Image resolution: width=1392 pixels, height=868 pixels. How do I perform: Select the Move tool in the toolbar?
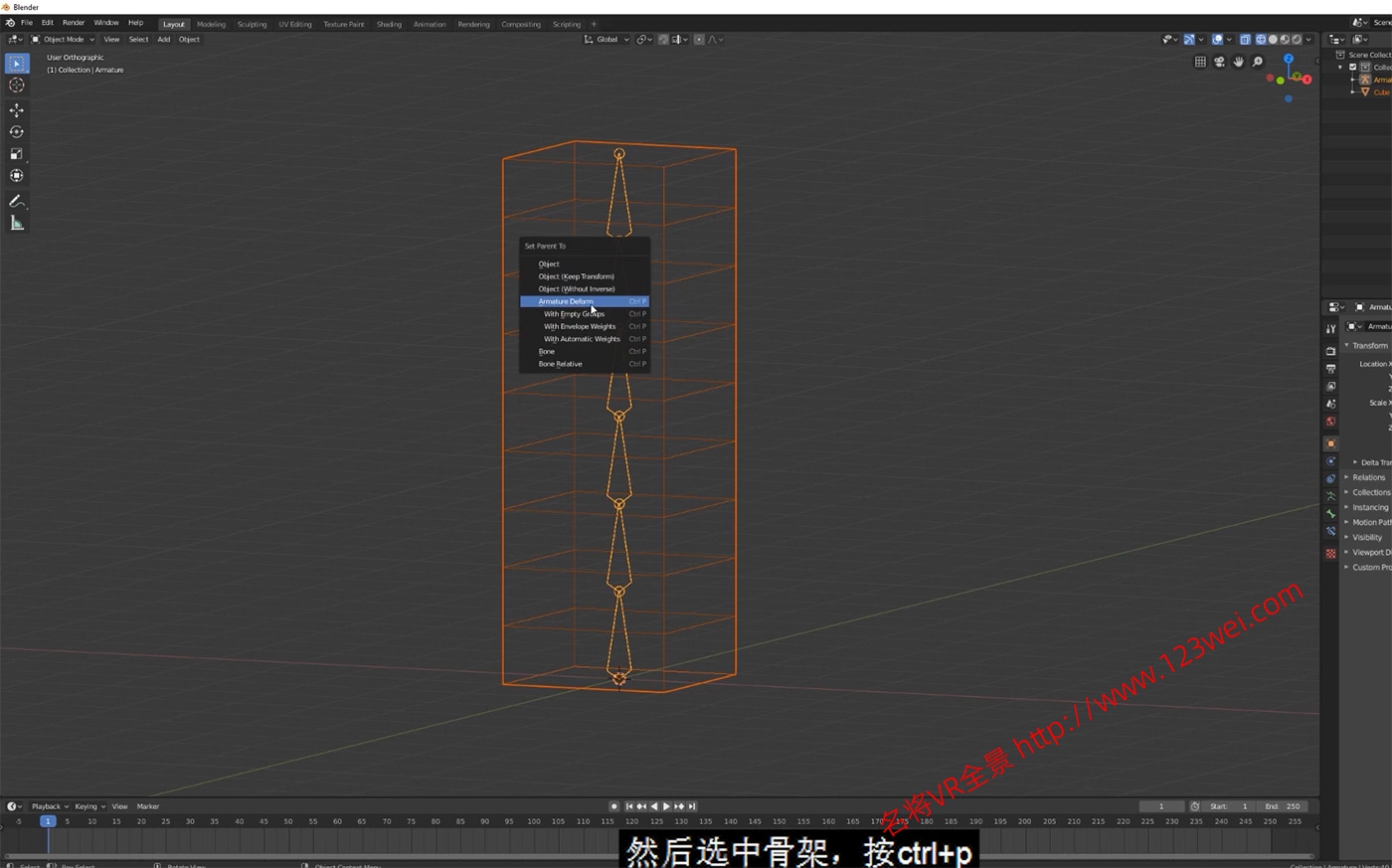coord(17,110)
